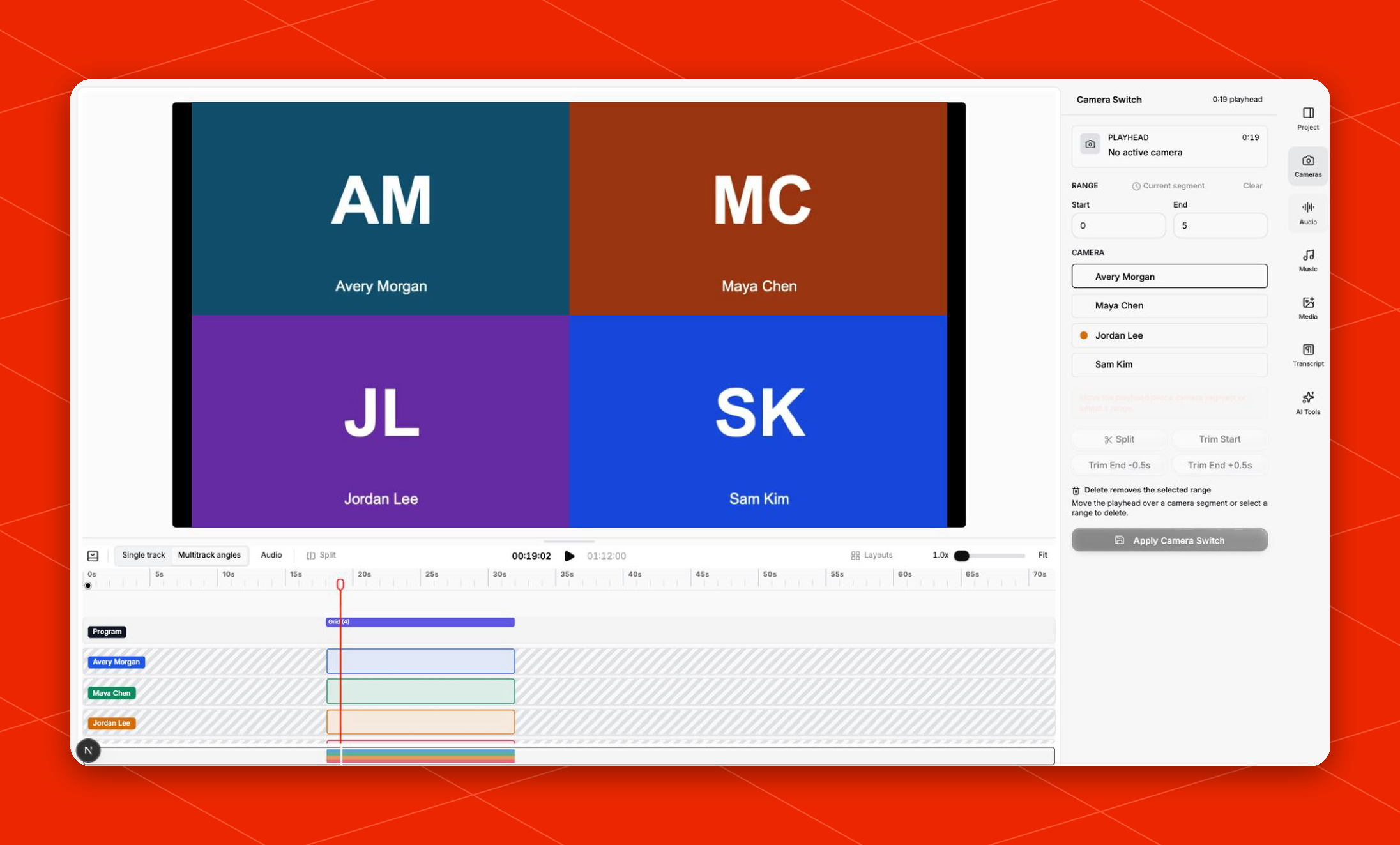Click the timeline panel toggle icon
The height and width of the screenshot is (845, 1400).
point(93,556)
